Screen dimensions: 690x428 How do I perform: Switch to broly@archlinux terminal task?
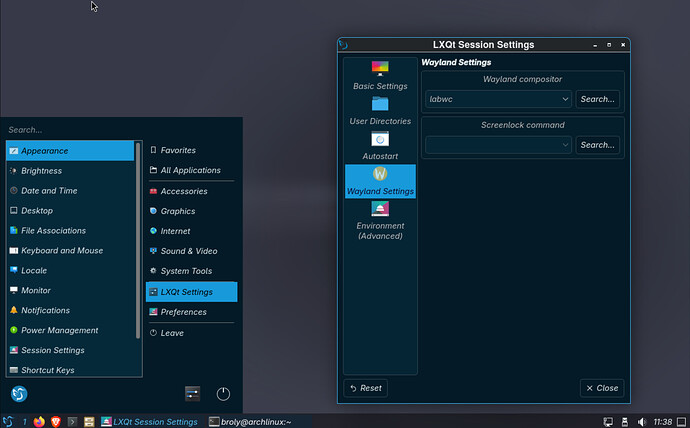(250, 422)
